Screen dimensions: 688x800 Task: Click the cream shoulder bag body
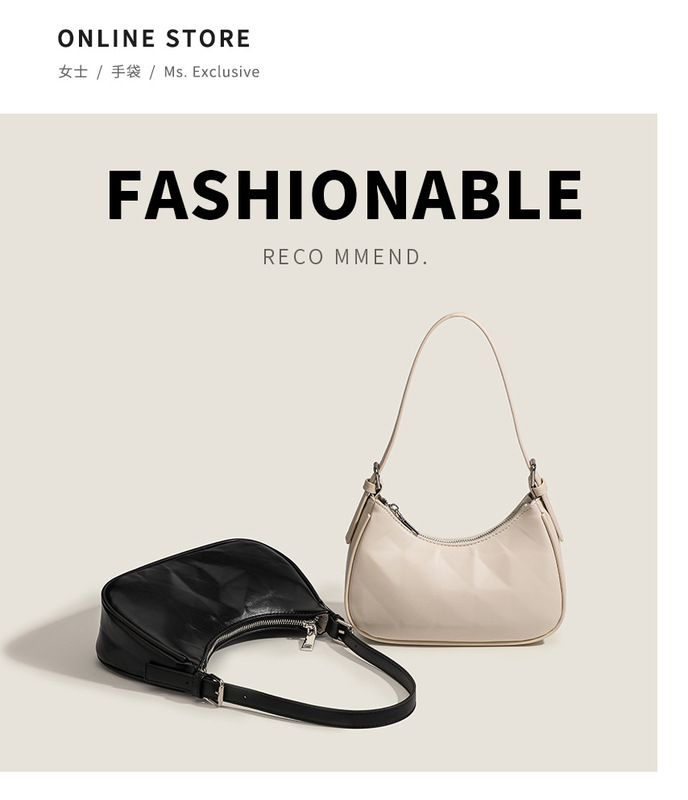(455, 582)
